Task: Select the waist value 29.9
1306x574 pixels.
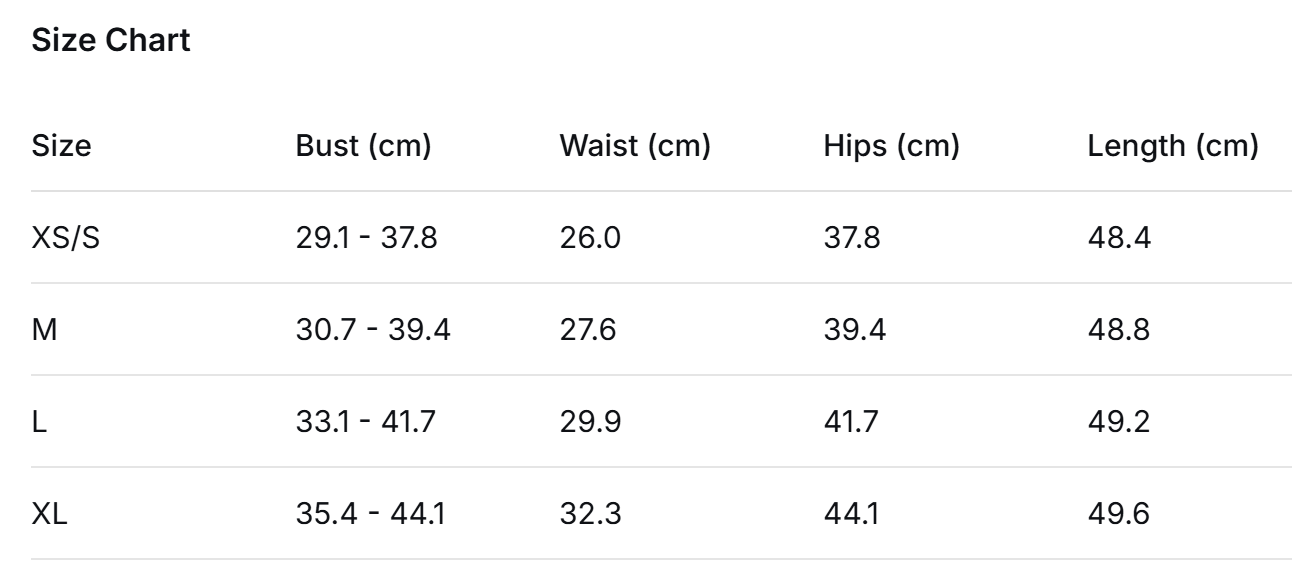Action: [590, 422]
